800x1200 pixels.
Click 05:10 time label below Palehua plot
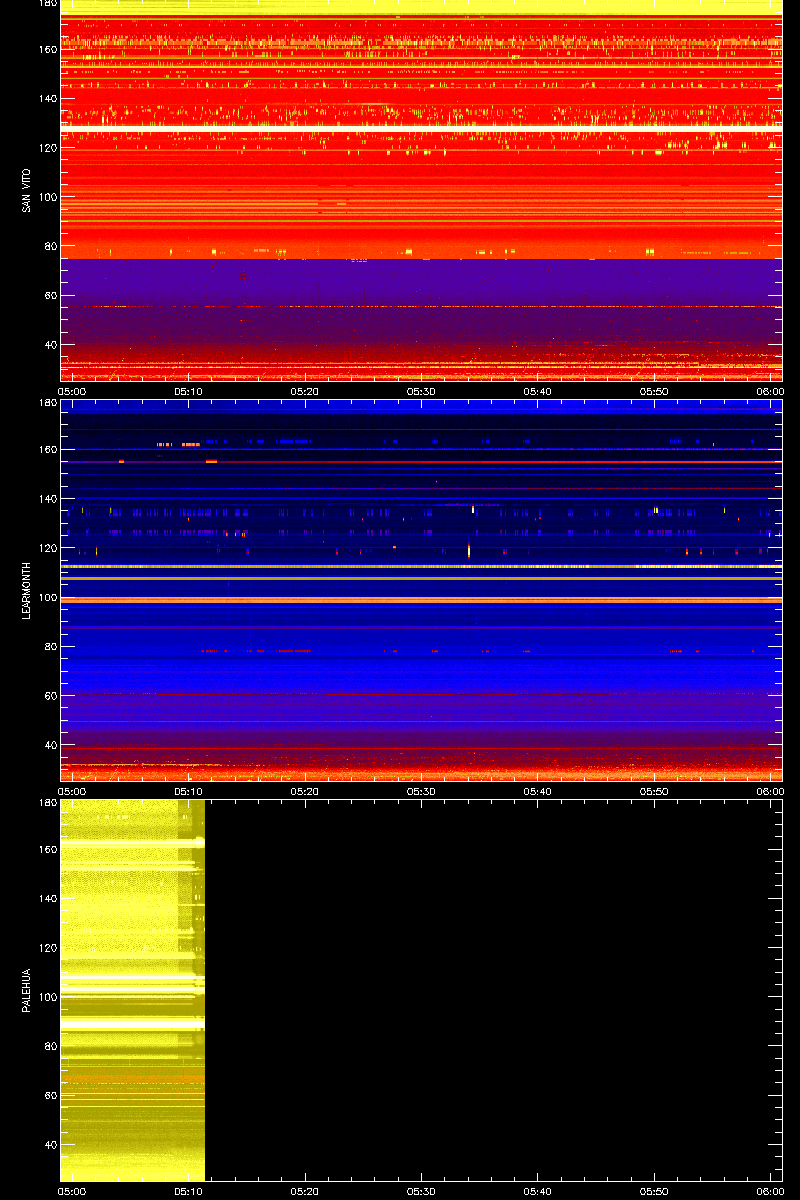point(189,1191)
